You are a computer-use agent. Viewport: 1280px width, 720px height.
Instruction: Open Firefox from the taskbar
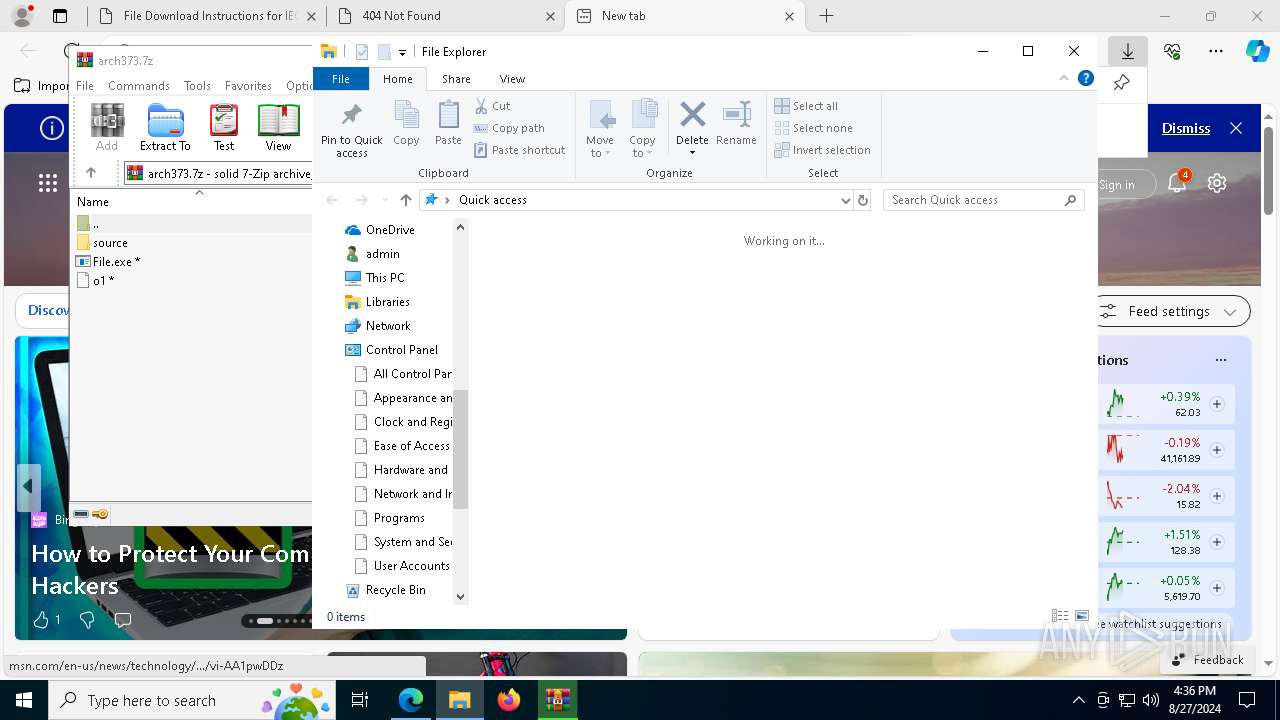click(509, 700)
